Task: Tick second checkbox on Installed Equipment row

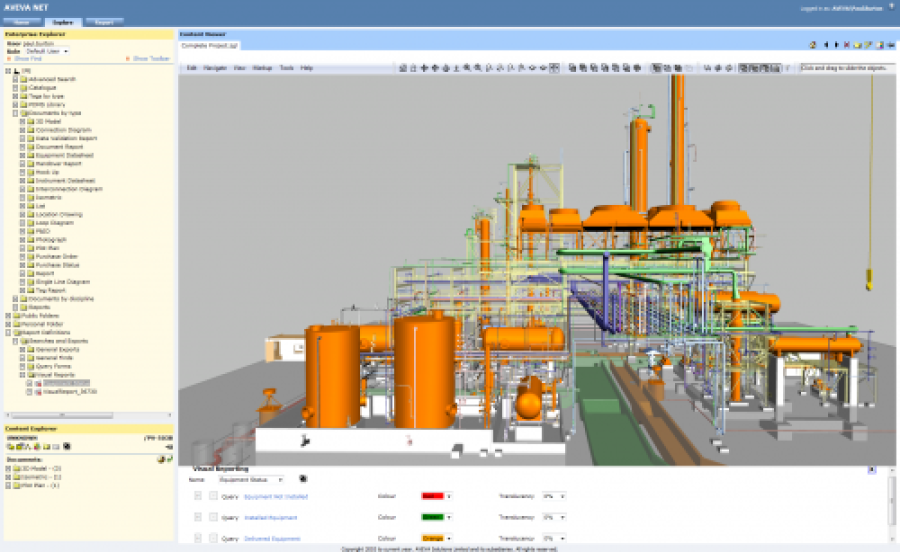Action: 213,517
